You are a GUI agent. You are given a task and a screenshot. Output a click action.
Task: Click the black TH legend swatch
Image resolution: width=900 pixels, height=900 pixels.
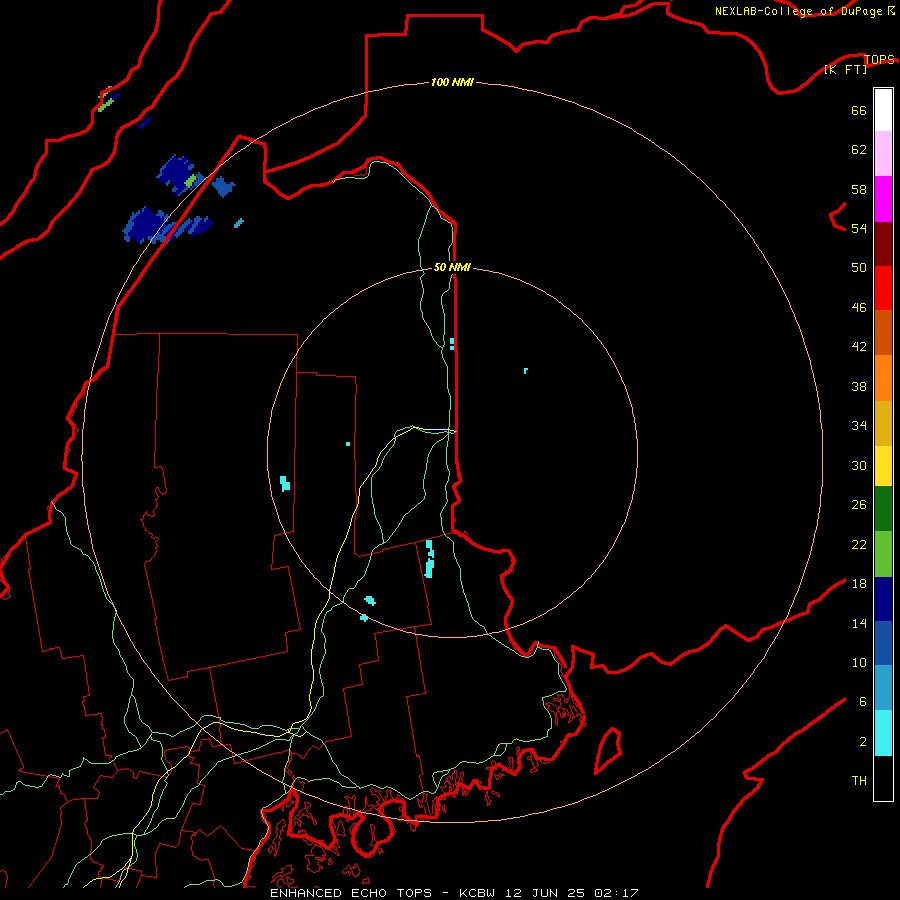point(883,778)
